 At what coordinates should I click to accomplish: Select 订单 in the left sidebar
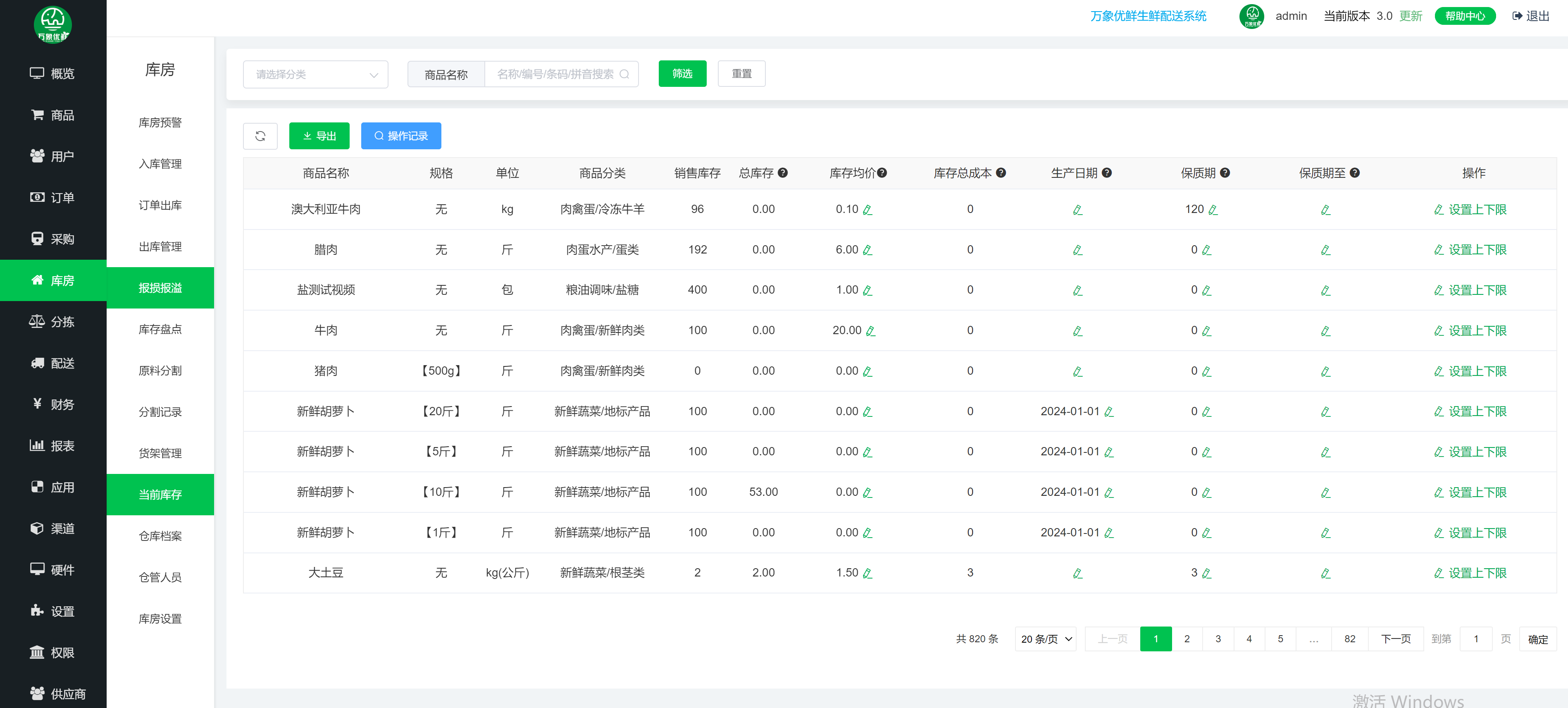pyautogui.click(x=53, y=197)
